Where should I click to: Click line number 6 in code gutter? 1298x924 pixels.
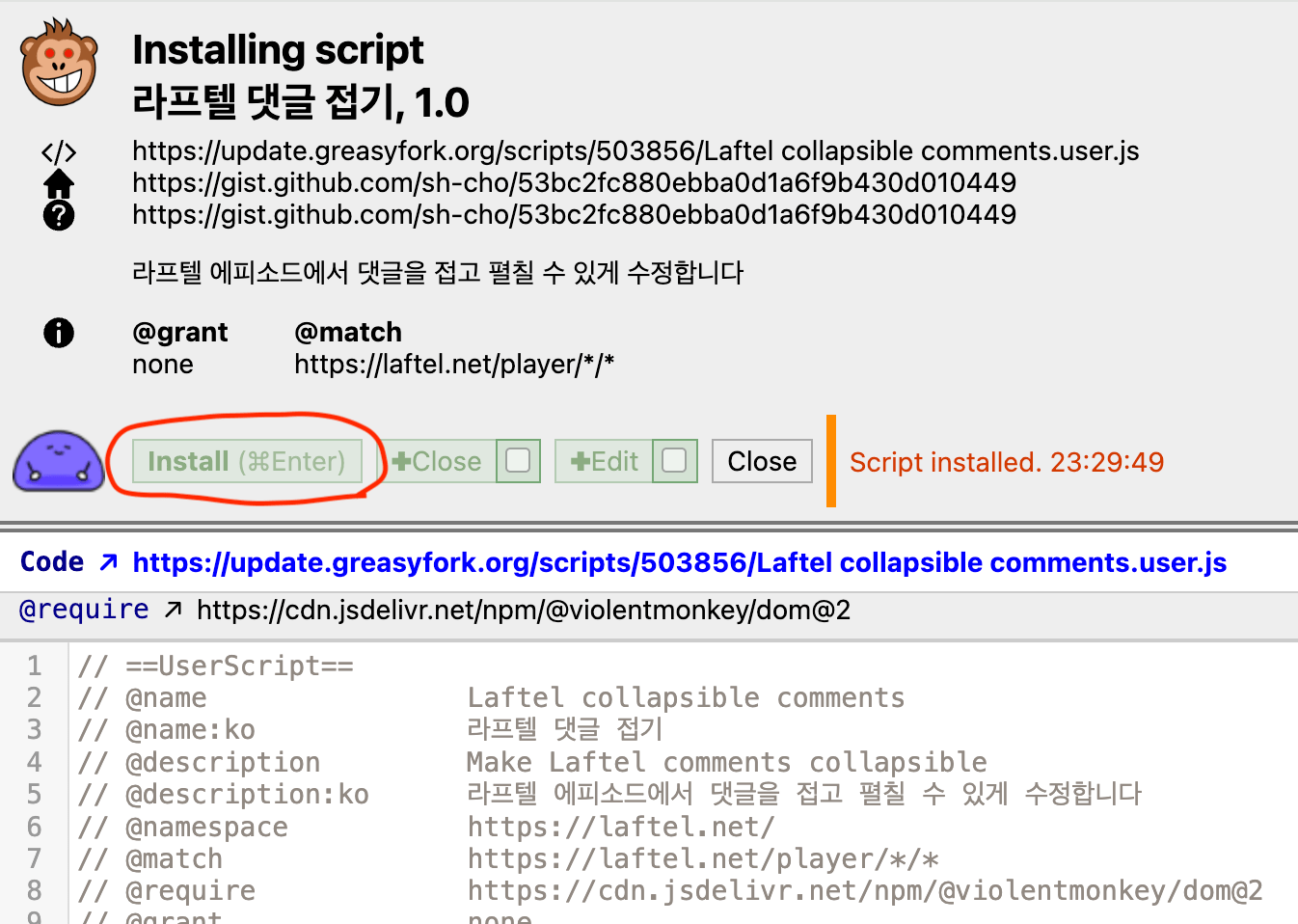click(x=34, y=827)
